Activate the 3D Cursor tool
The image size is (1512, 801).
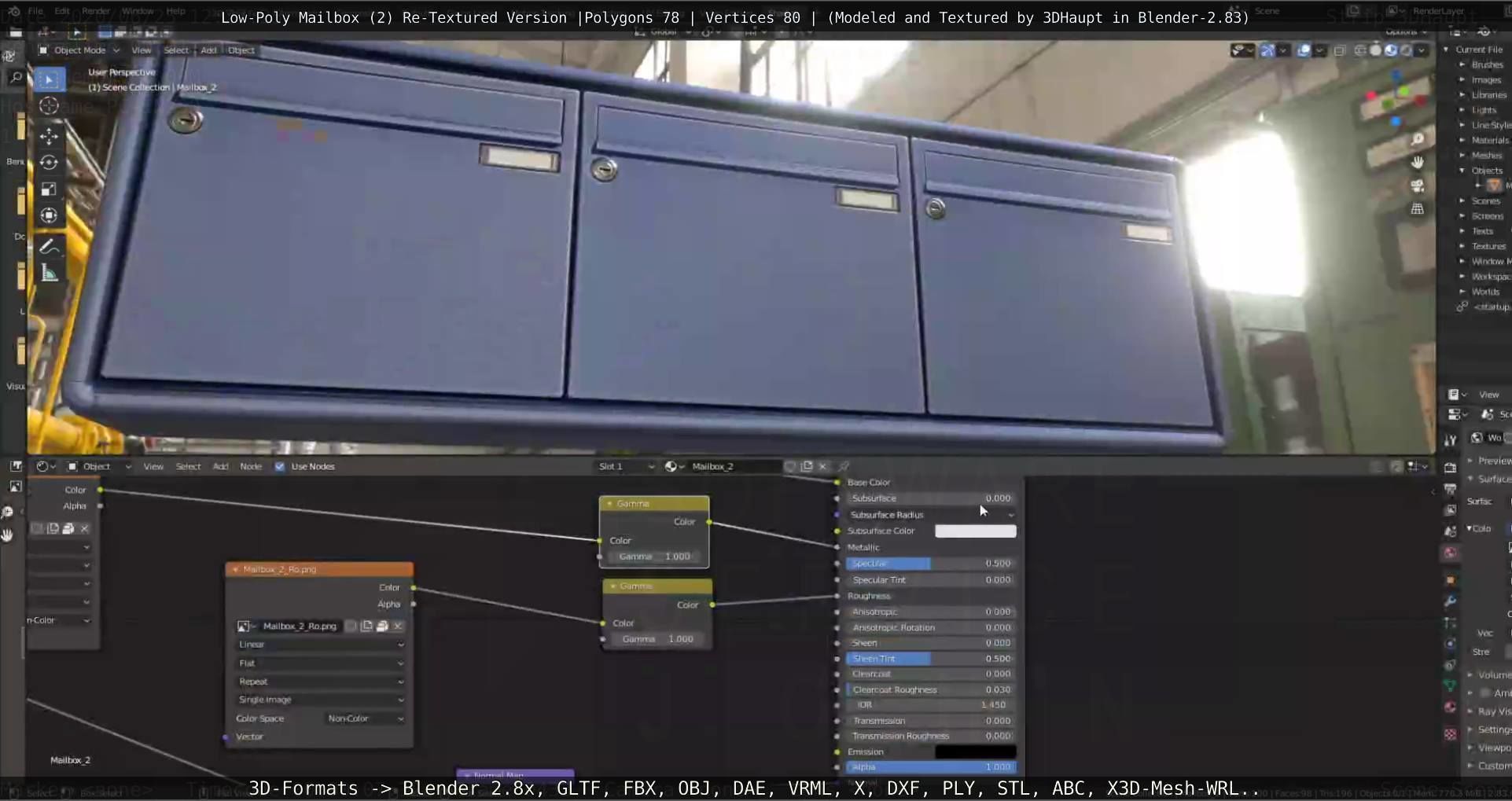point(49,106)
